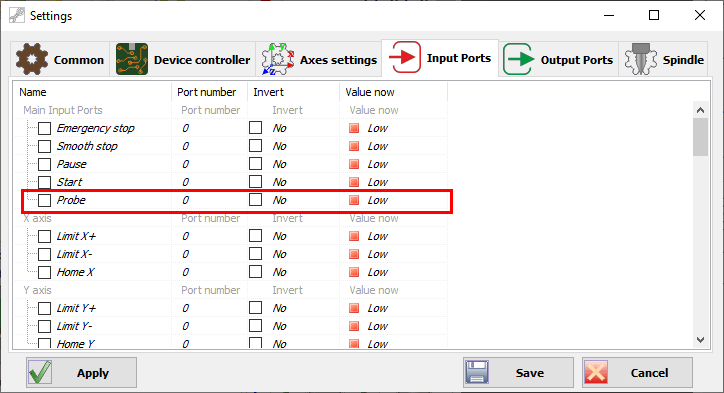Click the Cancel button
The height and width of the screenshot is (393, 724).
click(637, 372)
